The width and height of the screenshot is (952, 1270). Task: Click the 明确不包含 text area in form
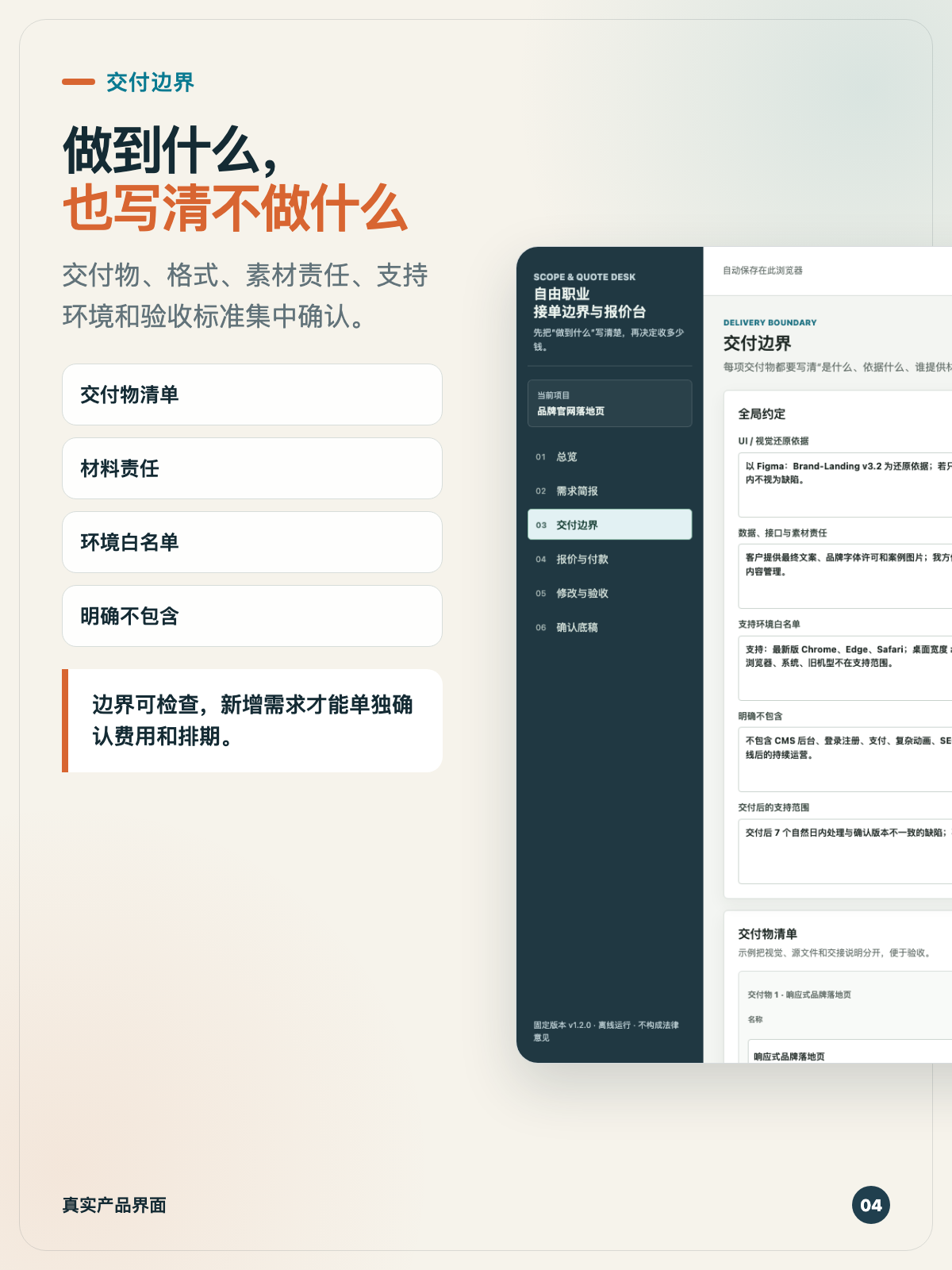point(845,760)
